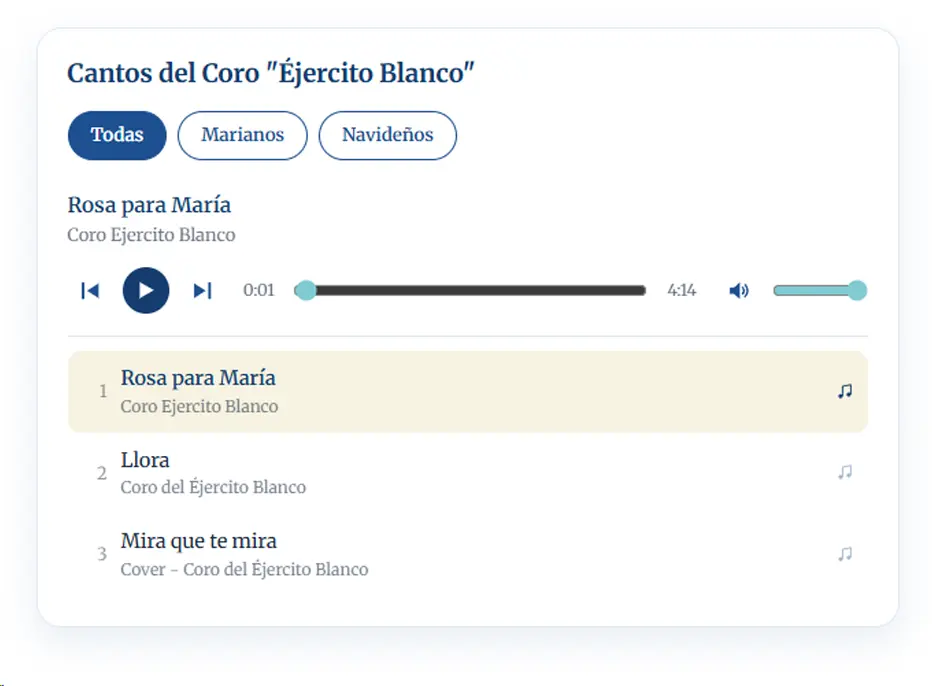Click music note icon on Rosa para María row

coord(845,391)
